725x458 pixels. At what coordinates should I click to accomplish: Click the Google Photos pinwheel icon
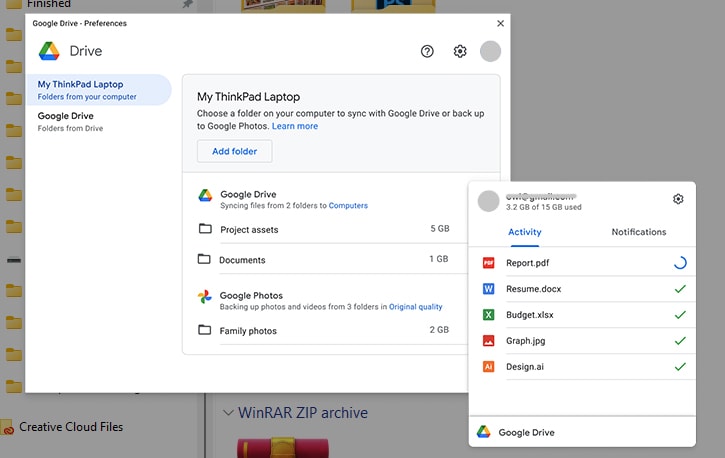tap(204, 296)
